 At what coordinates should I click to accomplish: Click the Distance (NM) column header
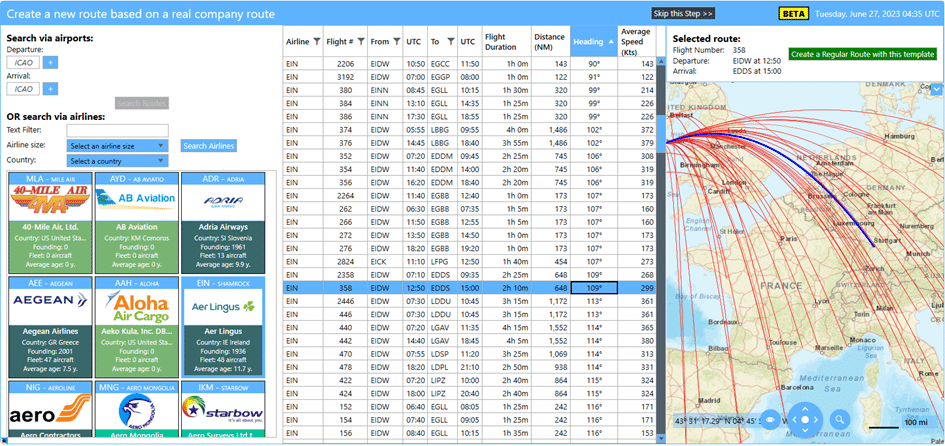(x=549, y=42)
